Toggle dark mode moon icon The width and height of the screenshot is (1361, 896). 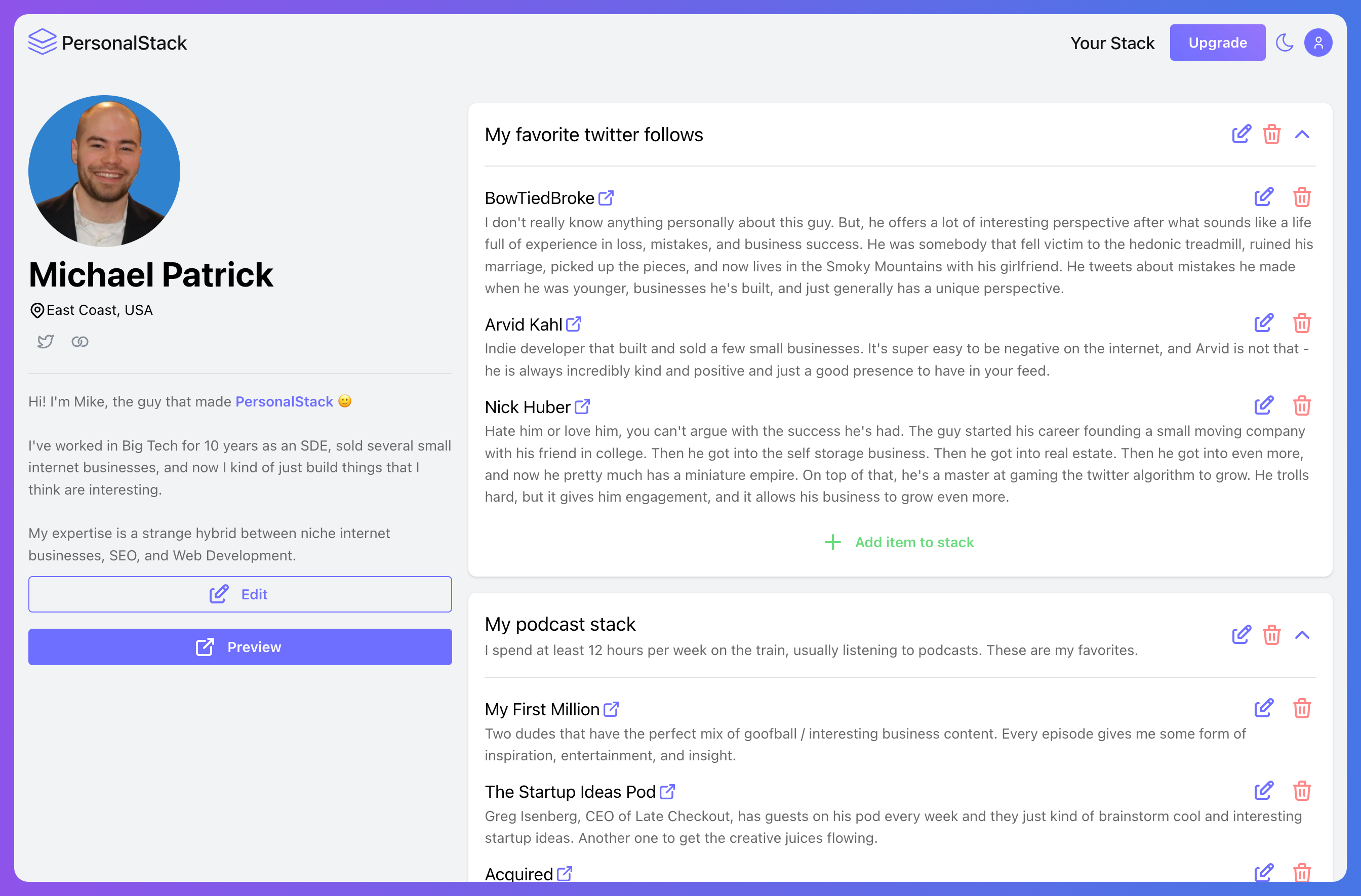[1285, 43]
